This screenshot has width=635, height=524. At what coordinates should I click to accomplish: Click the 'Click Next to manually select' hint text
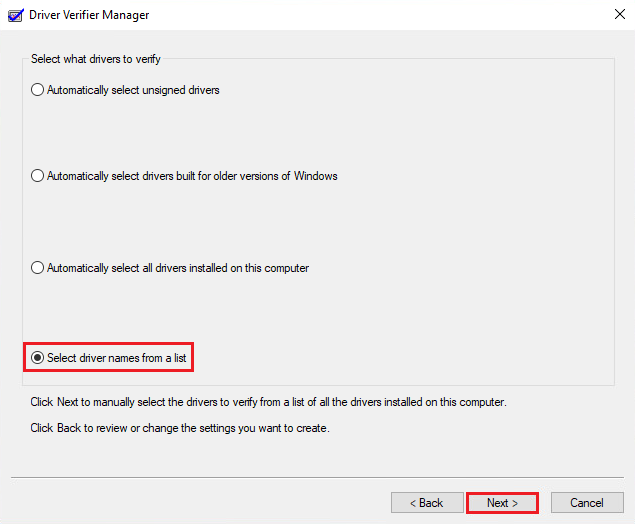point(268,402)
